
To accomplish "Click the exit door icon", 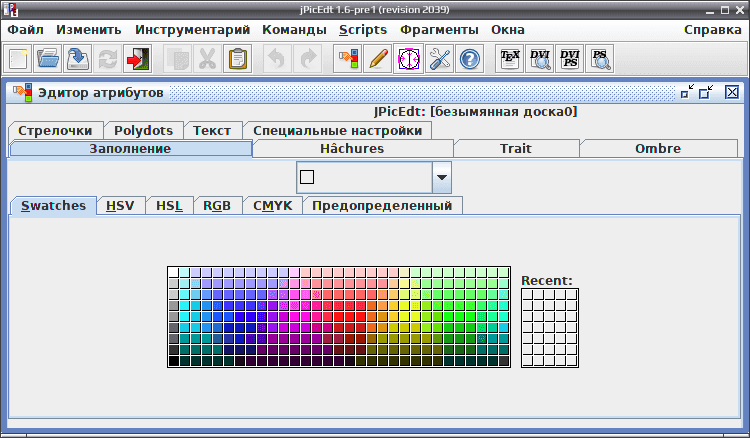I will [138, 59].
